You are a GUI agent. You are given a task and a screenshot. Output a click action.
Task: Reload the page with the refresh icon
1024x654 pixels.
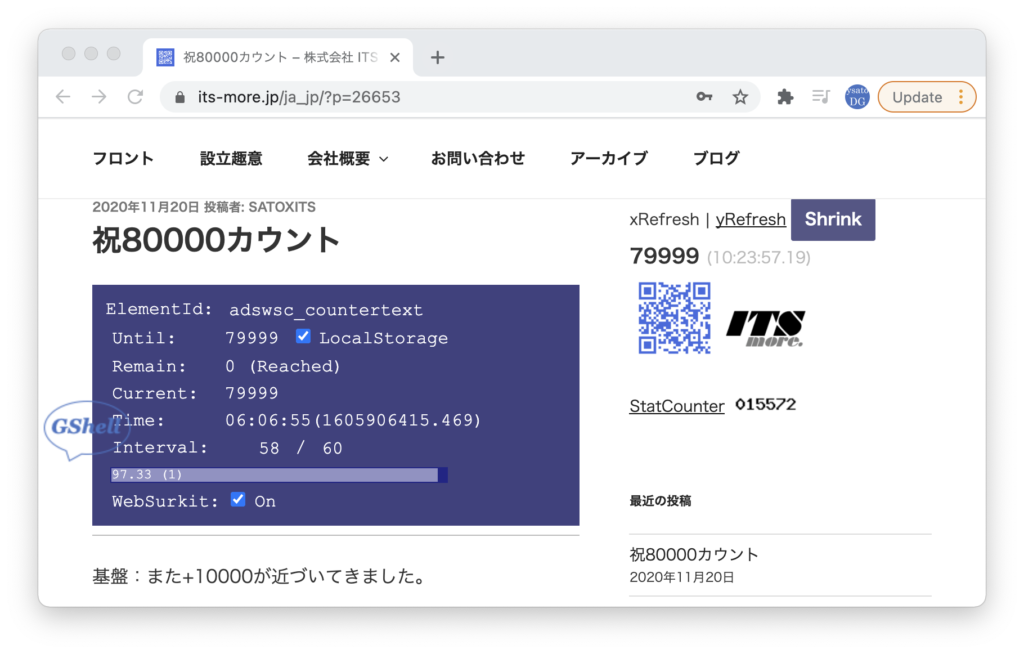point(135,97)
